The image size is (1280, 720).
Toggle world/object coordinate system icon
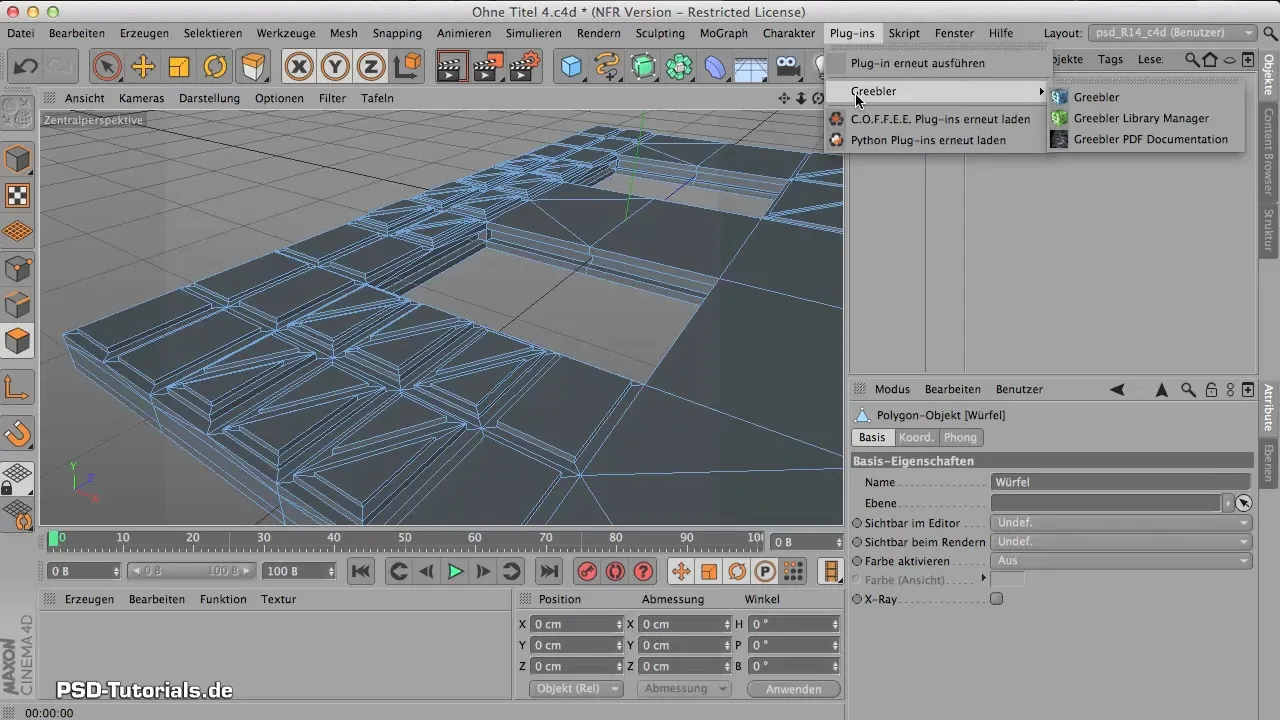point(407,67)
